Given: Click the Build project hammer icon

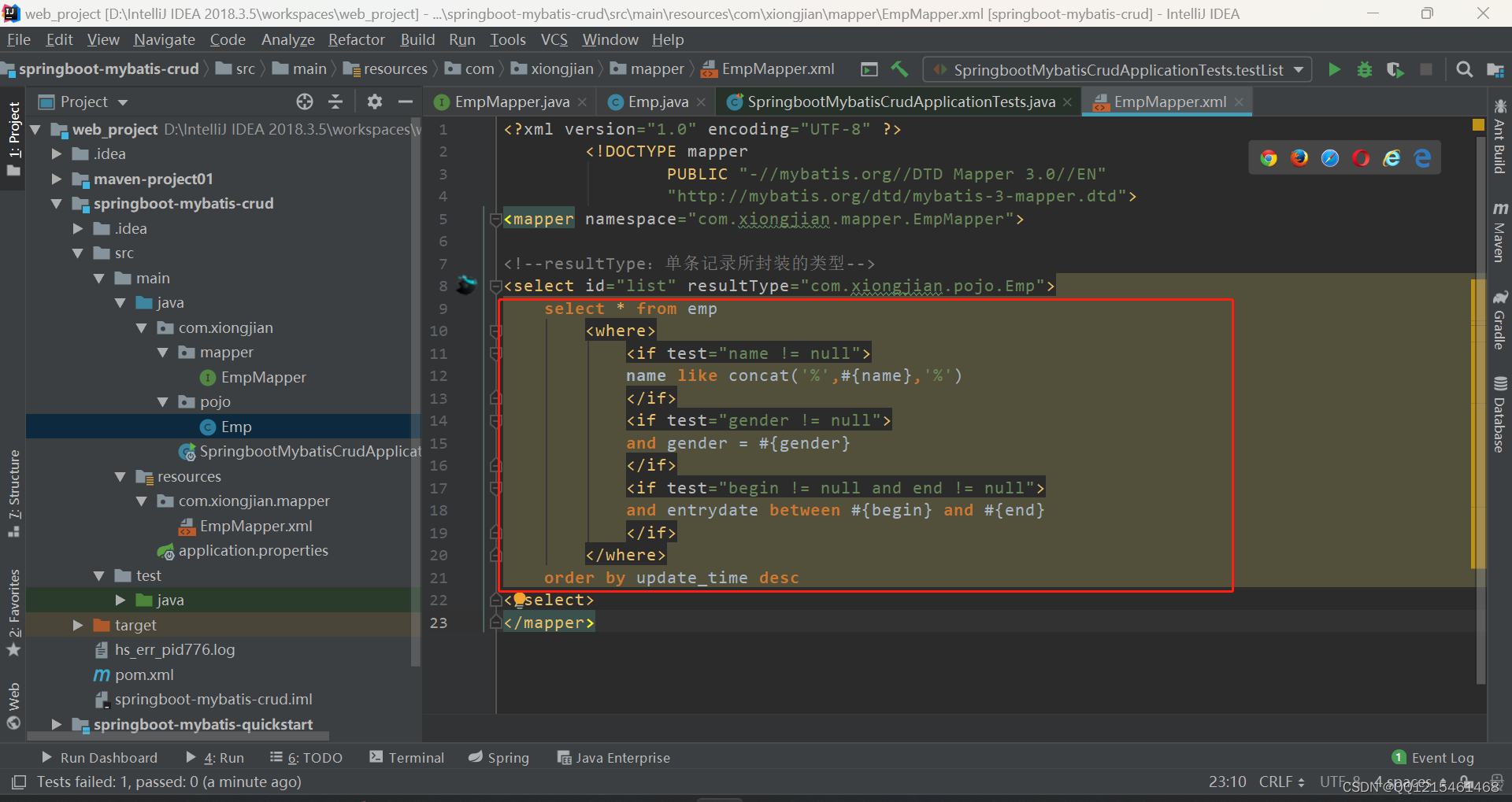Looking at the screenshot, I should (899, 70).
